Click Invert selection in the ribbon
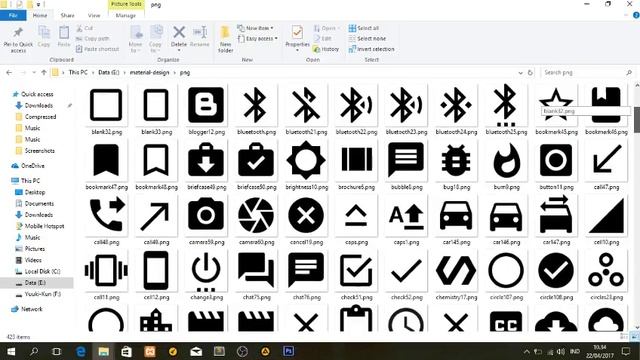Image resolution: width=640 pixels, height=360 pixels. (x=371, y=49)
